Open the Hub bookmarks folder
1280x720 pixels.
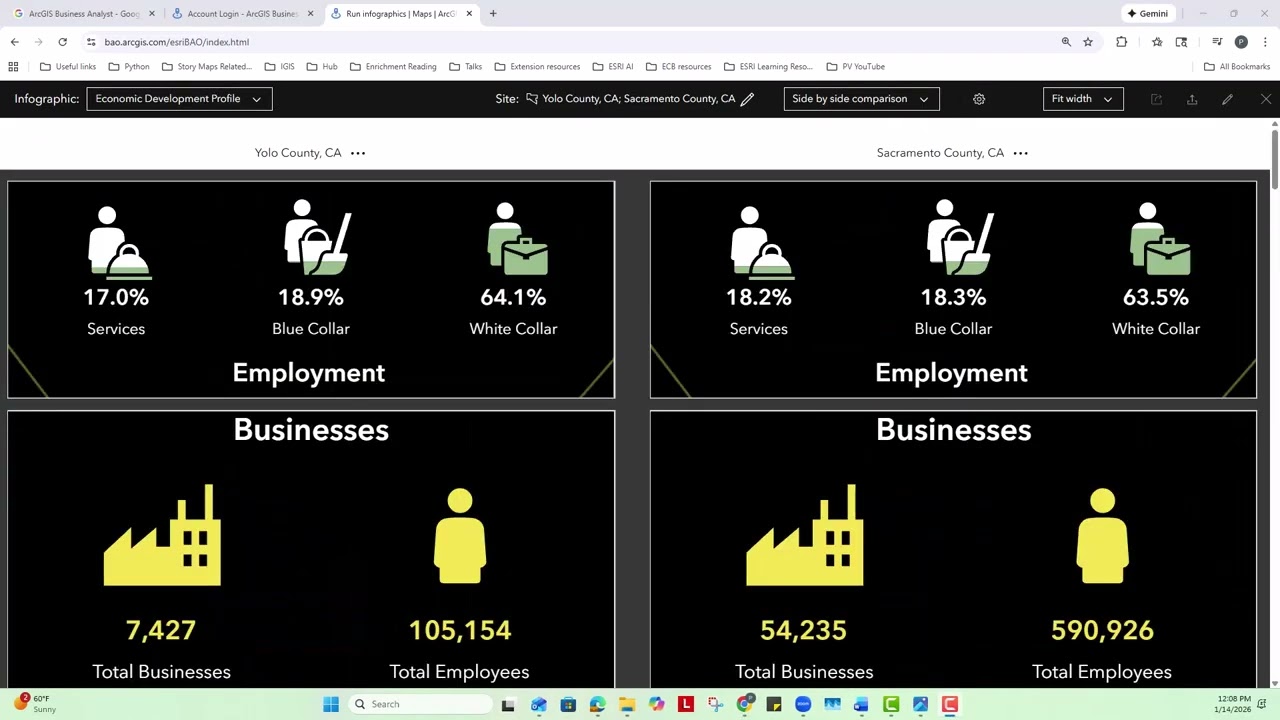[x=322, y=67]
